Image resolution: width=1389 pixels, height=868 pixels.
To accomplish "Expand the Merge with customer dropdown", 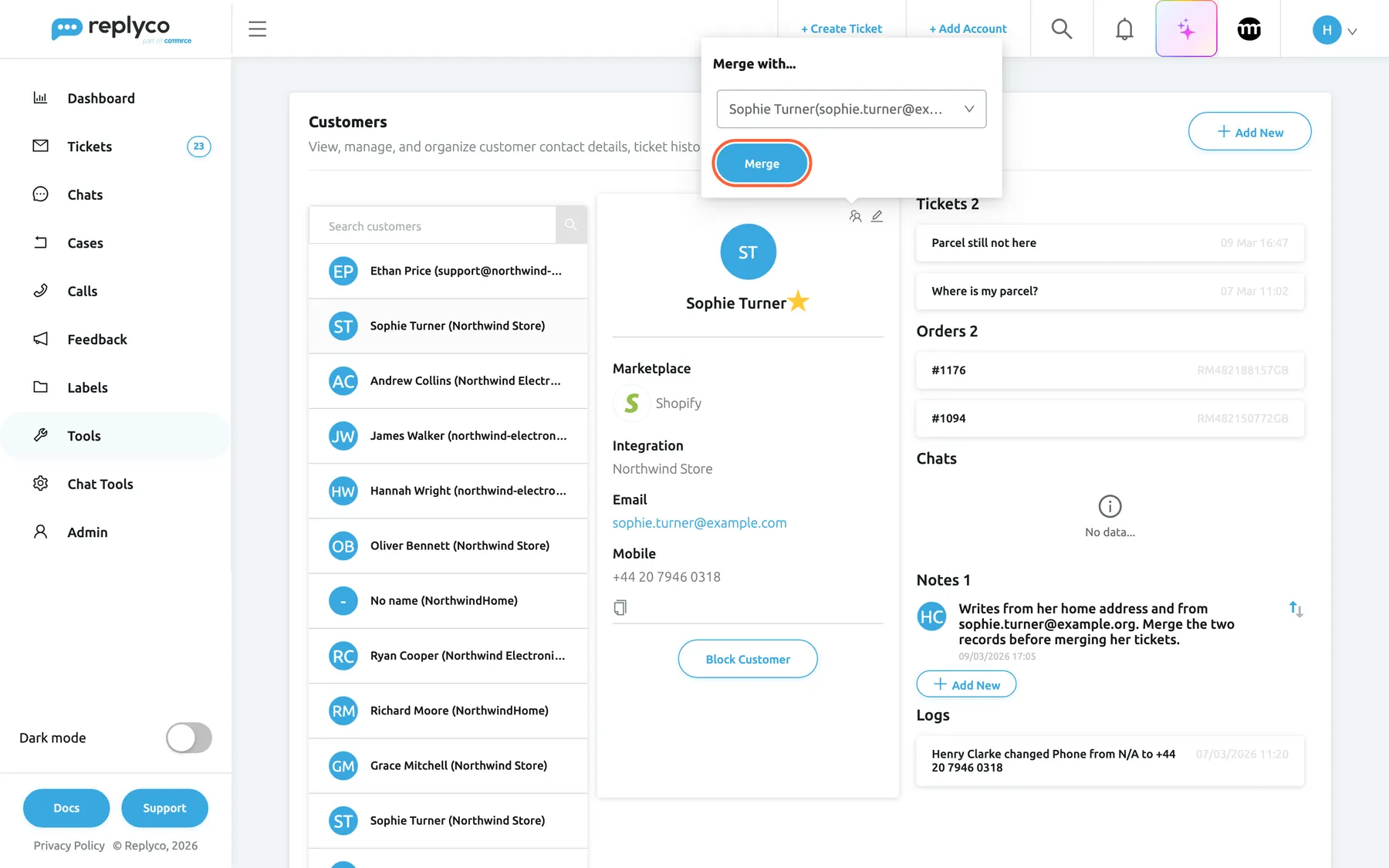I will (x=851, y=109).
